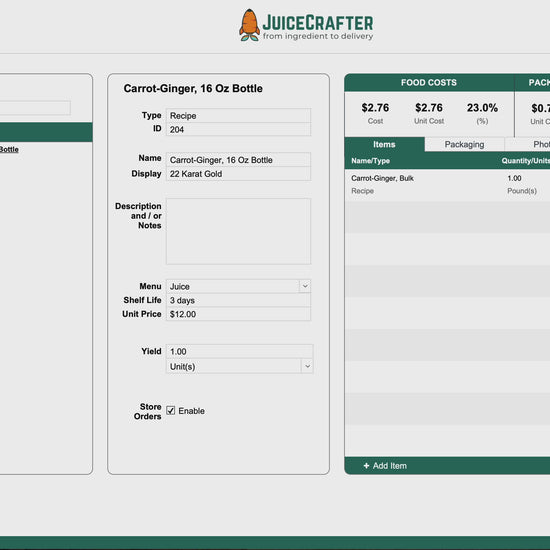The image size is (550, 550).
Task: Click the ID field showing 204
Action: [239, 129]
